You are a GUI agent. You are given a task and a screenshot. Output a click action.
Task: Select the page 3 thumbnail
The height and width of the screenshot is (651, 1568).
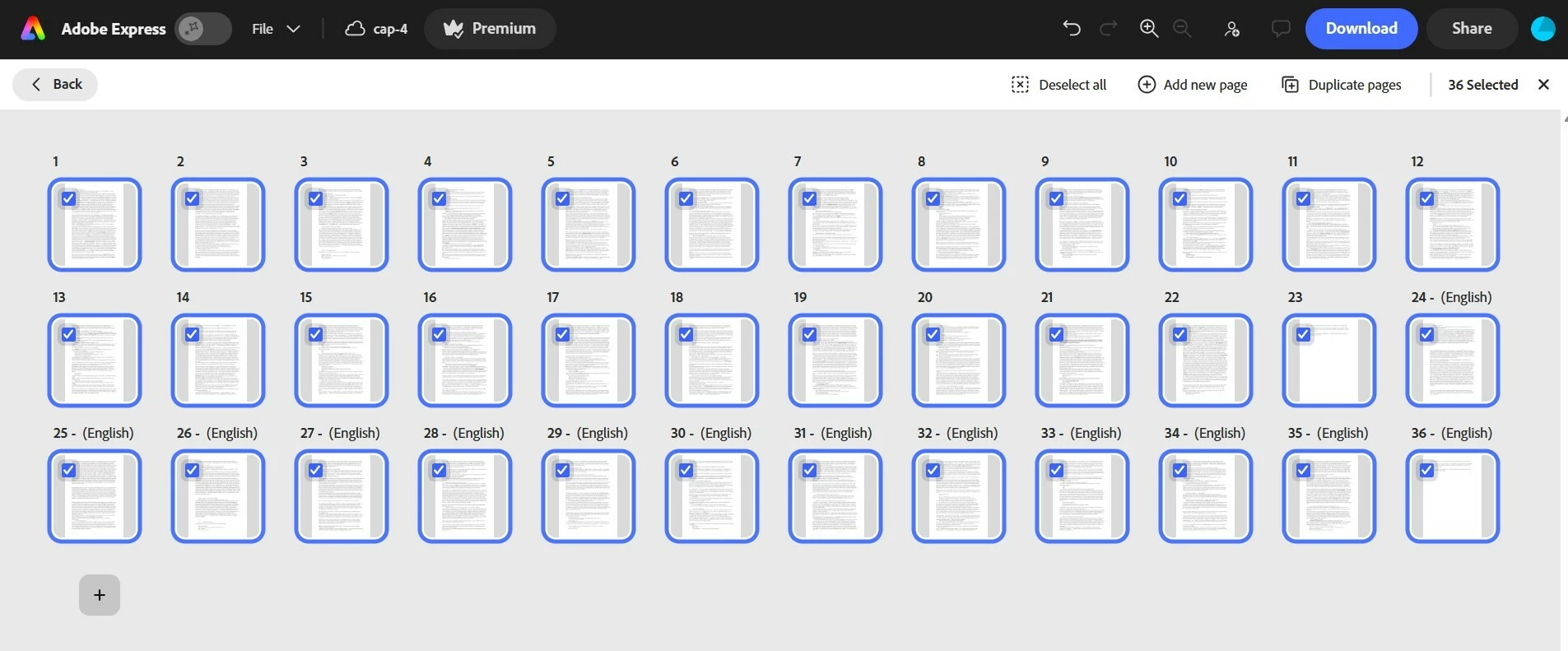[x=342, y=225]
